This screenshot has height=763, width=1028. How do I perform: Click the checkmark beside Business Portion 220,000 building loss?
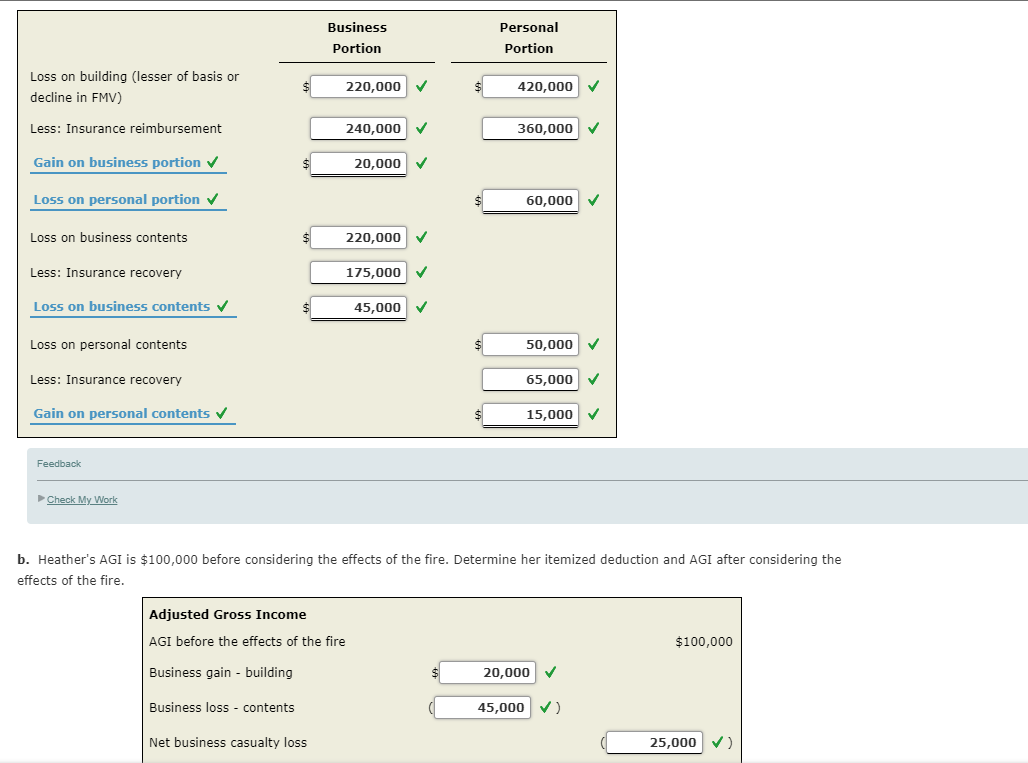(x=420, y=86)
